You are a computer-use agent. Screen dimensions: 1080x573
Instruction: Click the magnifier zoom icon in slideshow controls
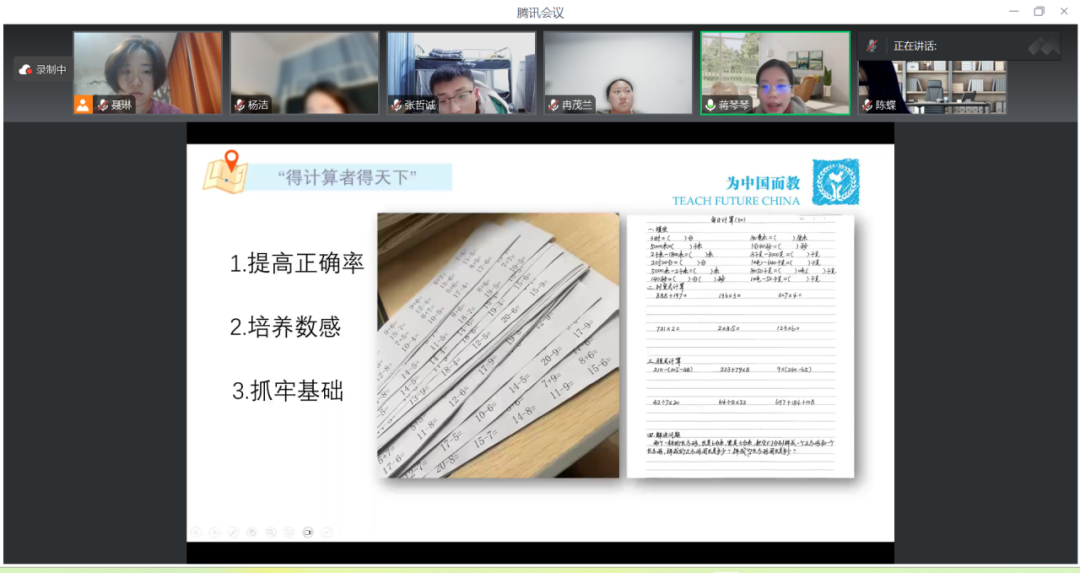click(271, 532)
